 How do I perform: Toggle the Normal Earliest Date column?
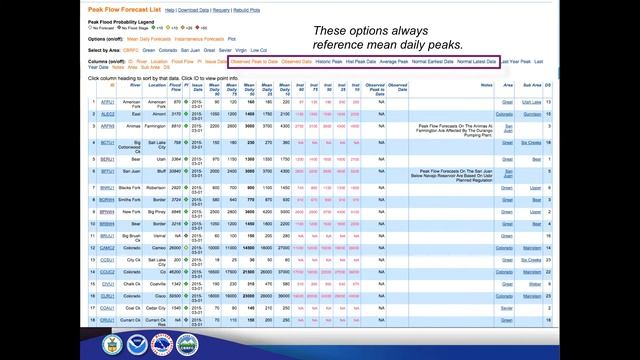click(432, 62)
